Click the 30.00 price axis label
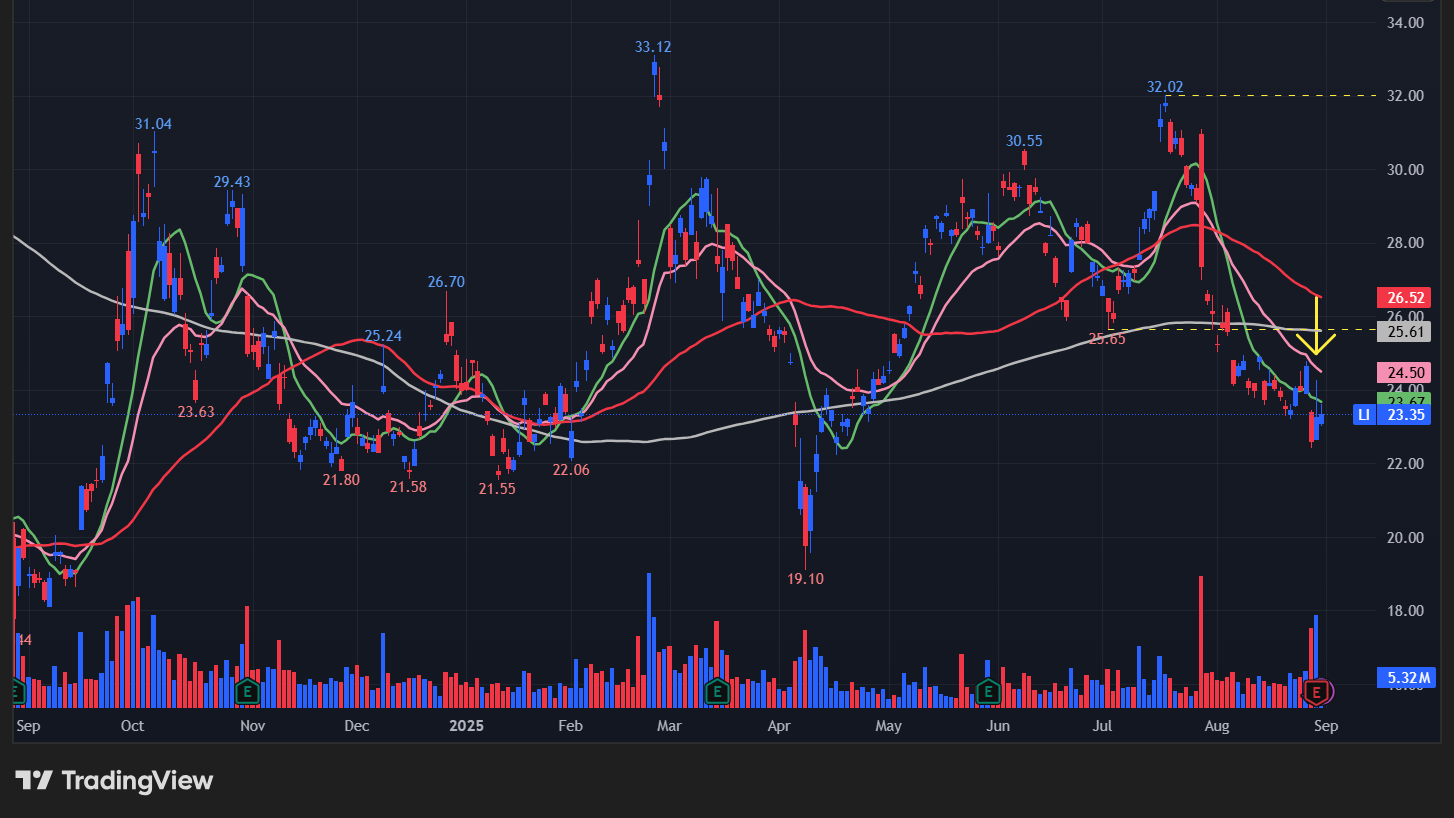This screenshot has height=818, width=1454. click(1406, 169)
